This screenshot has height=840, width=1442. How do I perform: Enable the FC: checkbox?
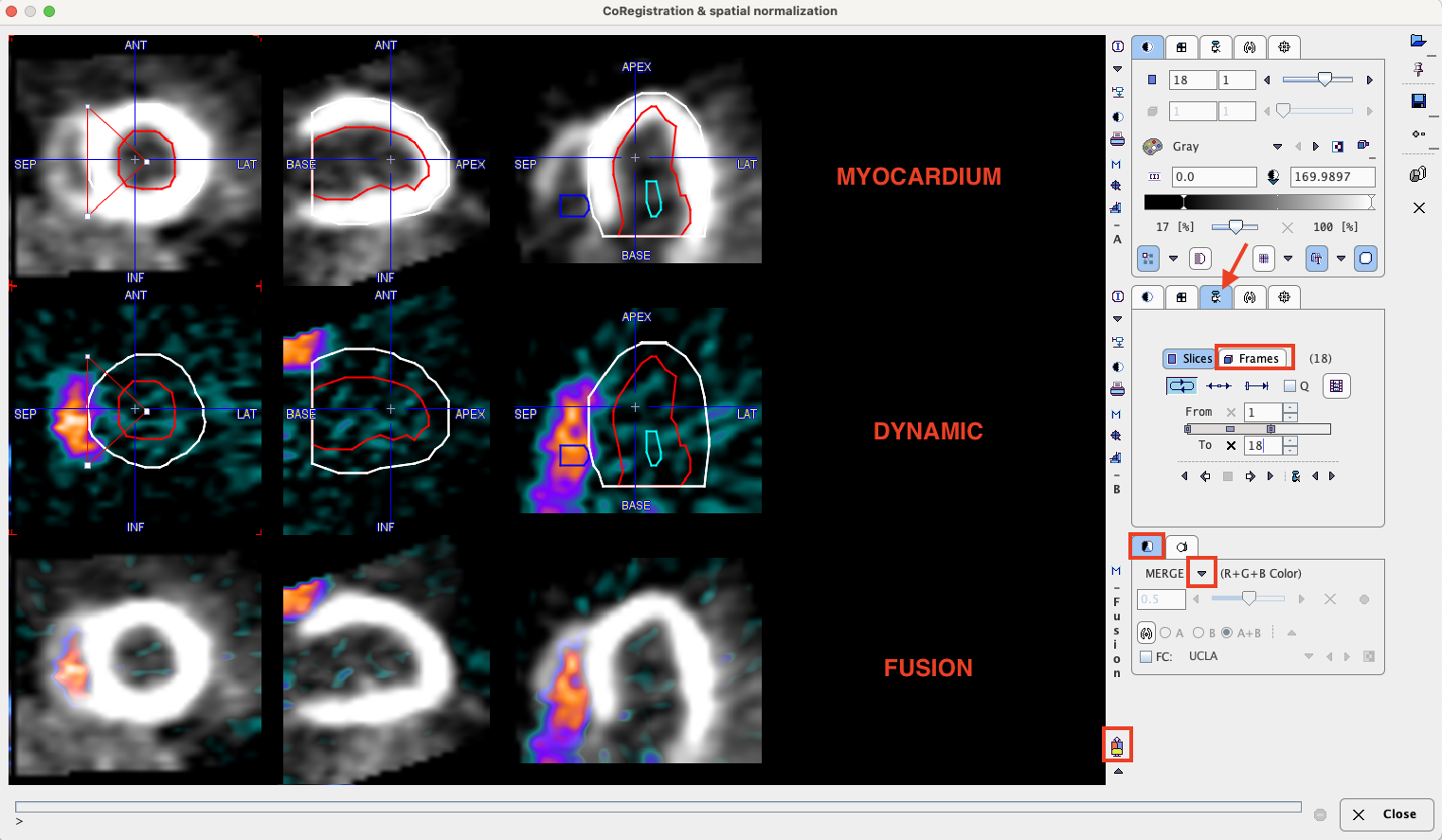coord(1146,656)
